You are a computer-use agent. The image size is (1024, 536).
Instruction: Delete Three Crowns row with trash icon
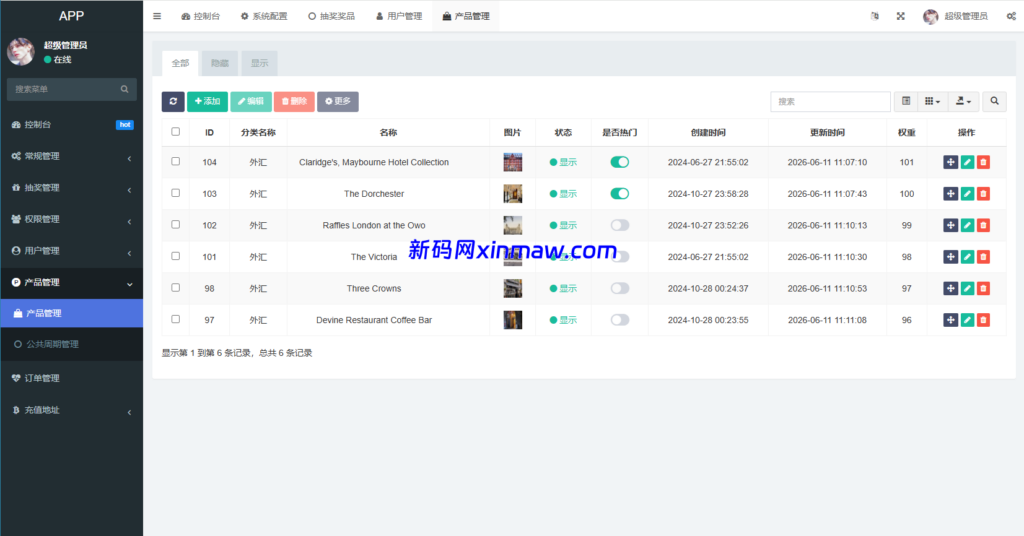tap(983, 288)
